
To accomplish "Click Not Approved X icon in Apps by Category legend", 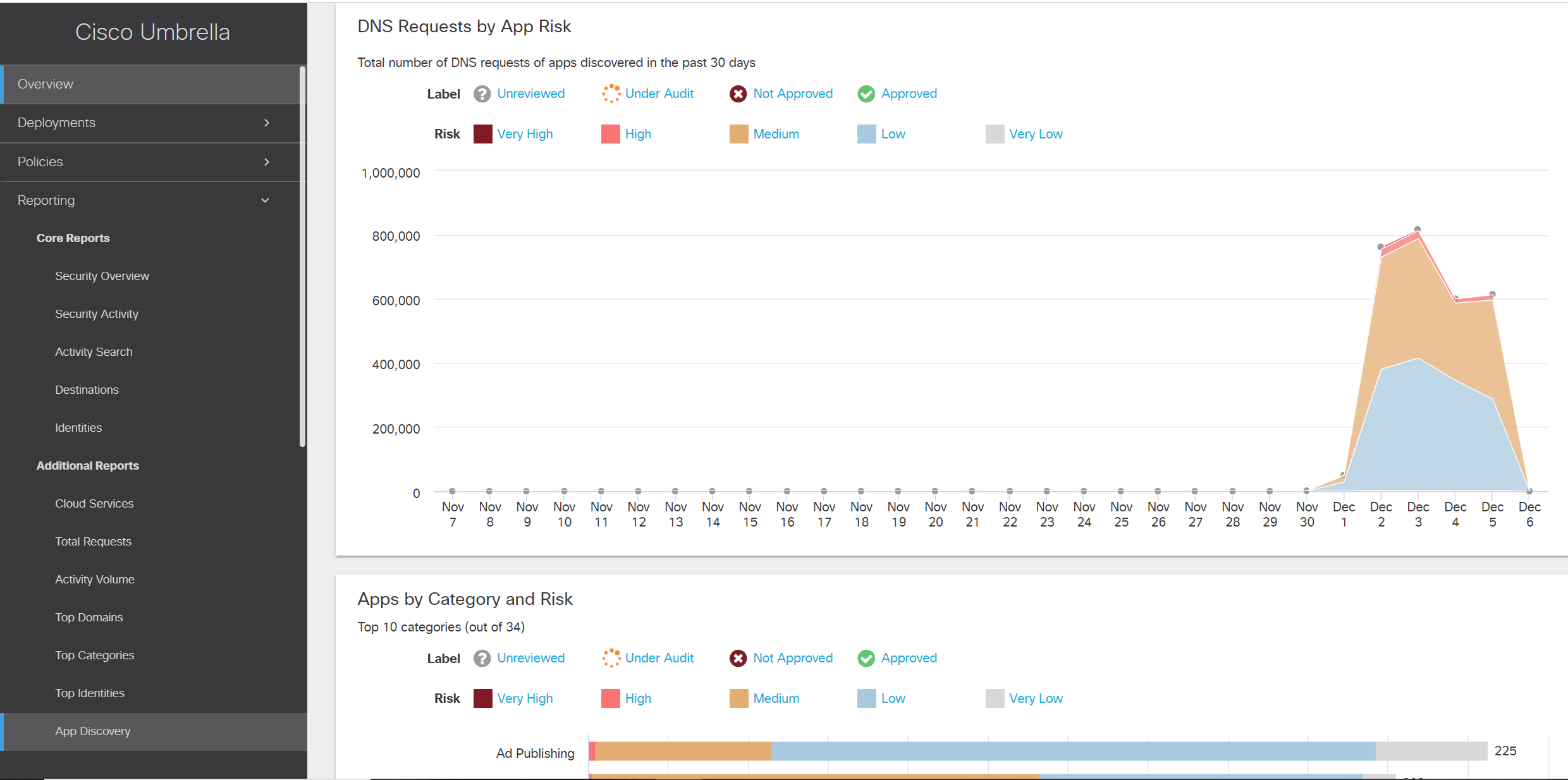I will pyautogui.click(x=738, y=659).
